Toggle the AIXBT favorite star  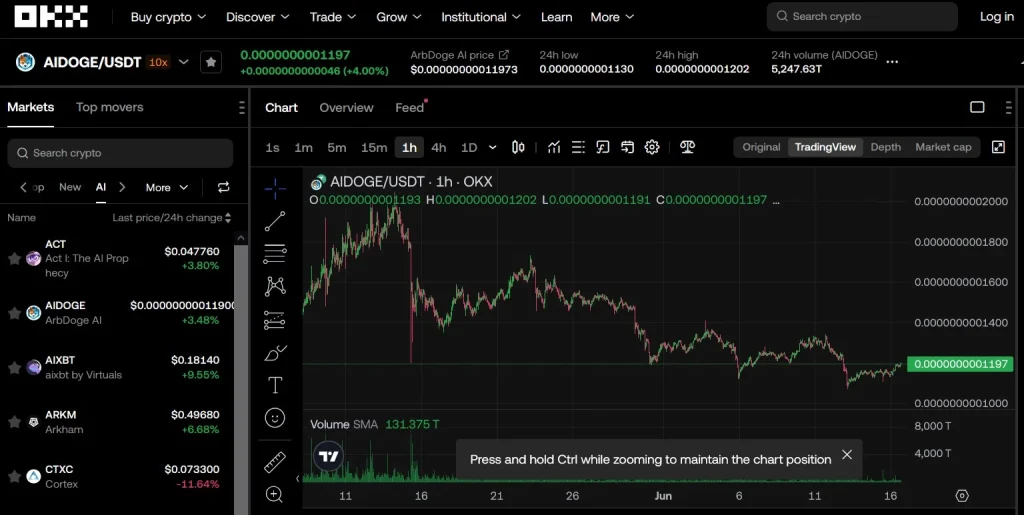(14, 367)
